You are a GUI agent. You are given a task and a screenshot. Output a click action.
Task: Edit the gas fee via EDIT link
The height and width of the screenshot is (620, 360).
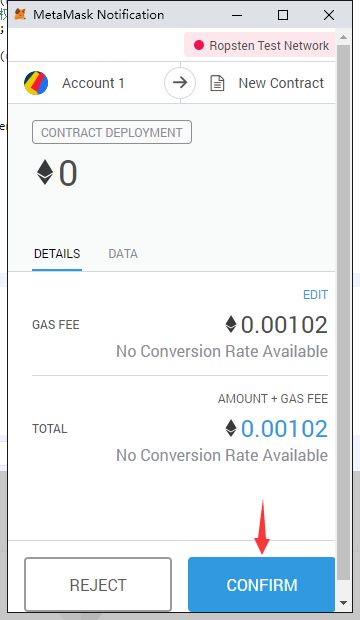click(x=315, y=295)
